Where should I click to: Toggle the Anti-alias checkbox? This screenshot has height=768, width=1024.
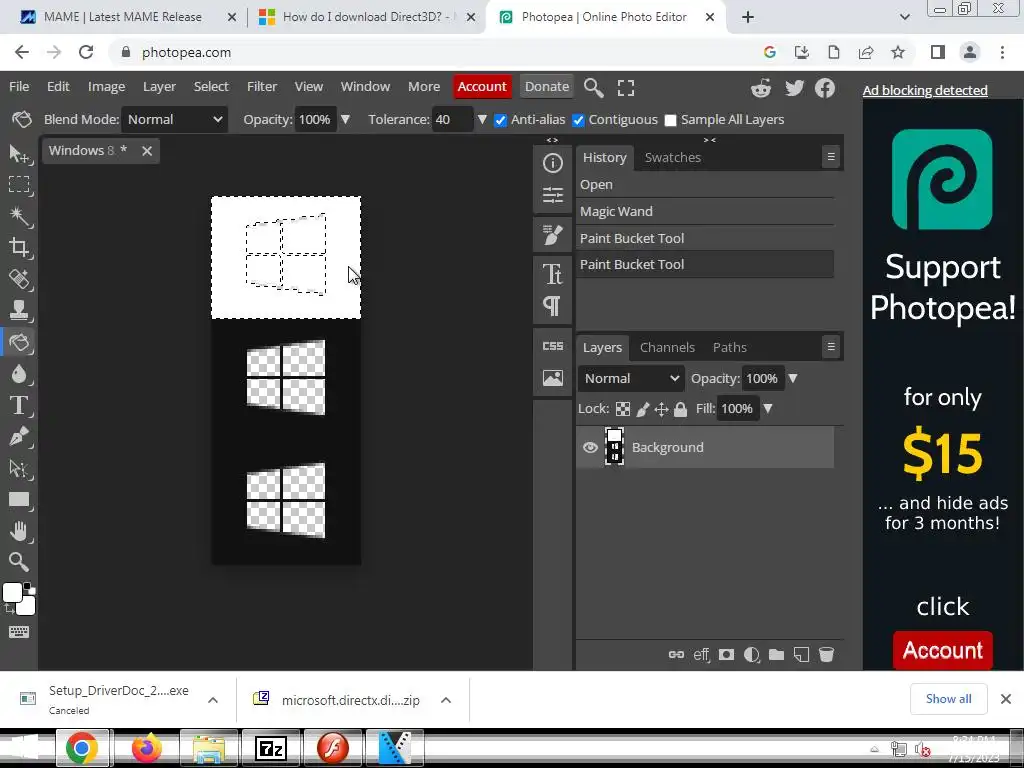tap(500, 120)
